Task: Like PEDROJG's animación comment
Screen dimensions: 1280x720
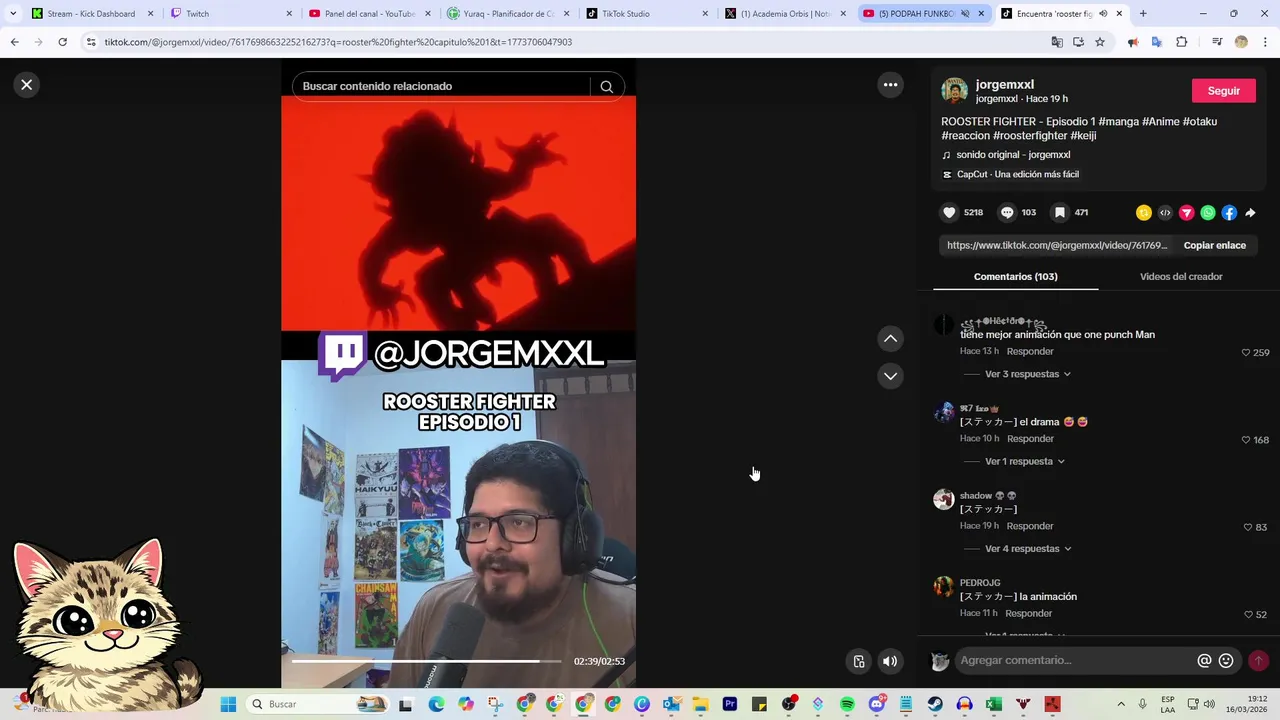Action: [1248, 615]
